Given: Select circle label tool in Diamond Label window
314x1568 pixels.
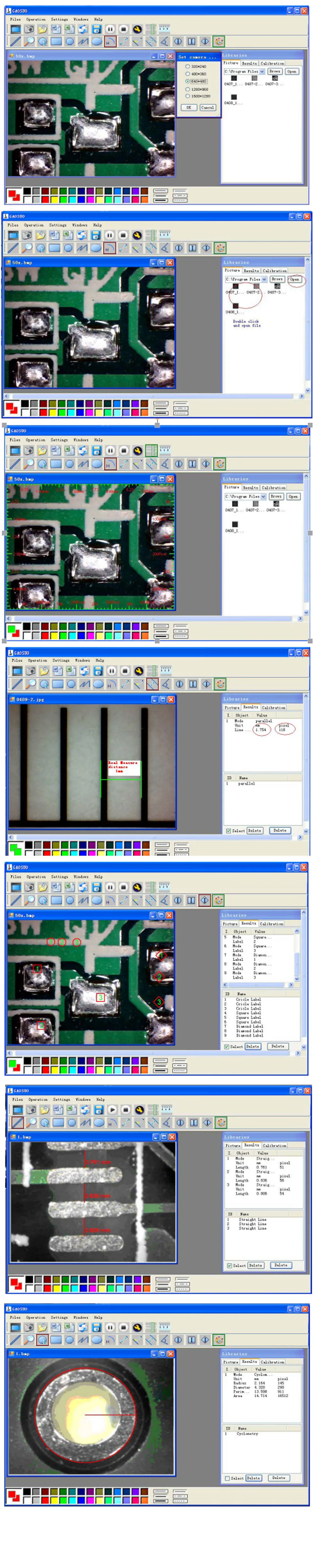Looking at the screenshot, I should 177,900.
